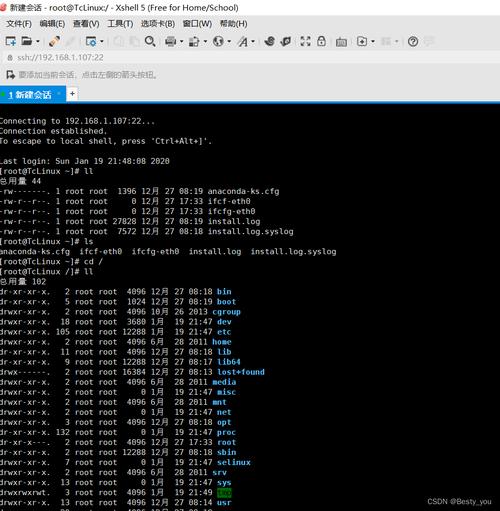Click install.log.syslog in the ll listing

[x=251, y=231]
